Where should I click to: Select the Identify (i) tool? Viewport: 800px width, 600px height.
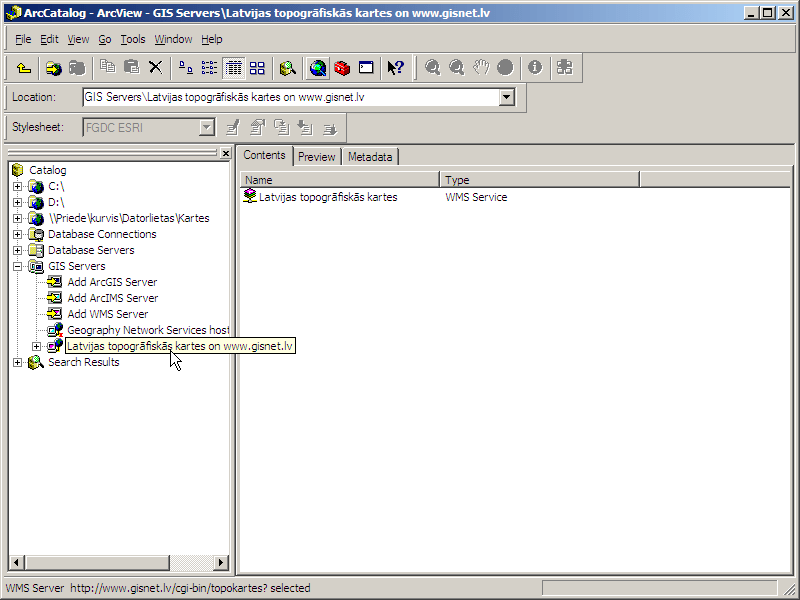(x=535, y=68)
